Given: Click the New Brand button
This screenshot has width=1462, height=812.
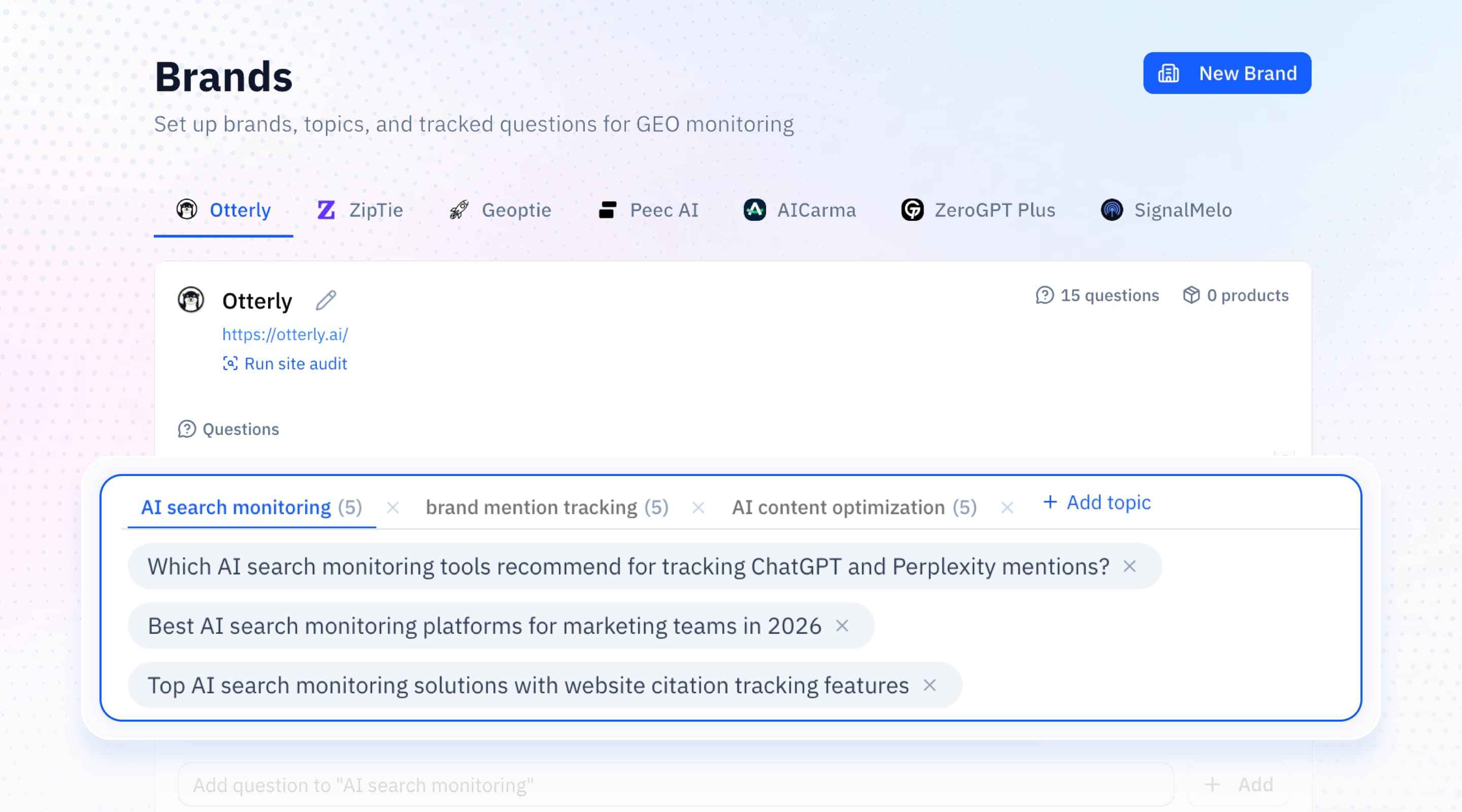Looking at the screenshot, I should (1226, 73).
